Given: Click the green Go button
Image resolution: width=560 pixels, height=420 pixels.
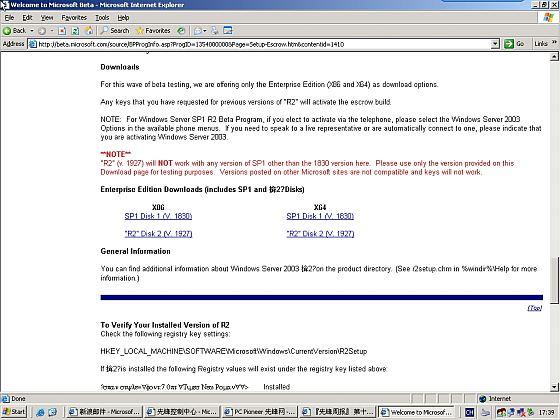Looking at the screenshot, I should click(514, 44).
